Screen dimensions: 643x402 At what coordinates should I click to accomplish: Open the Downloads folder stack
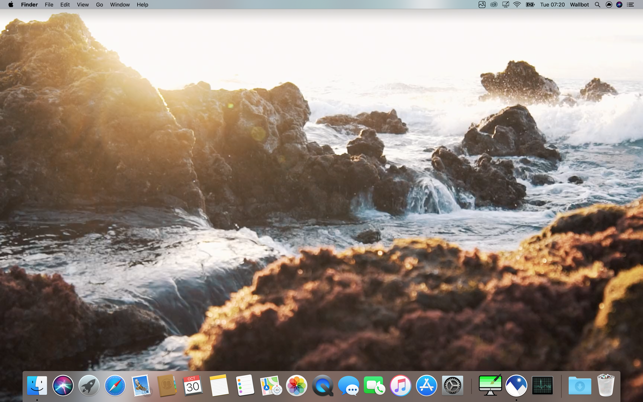579,385
